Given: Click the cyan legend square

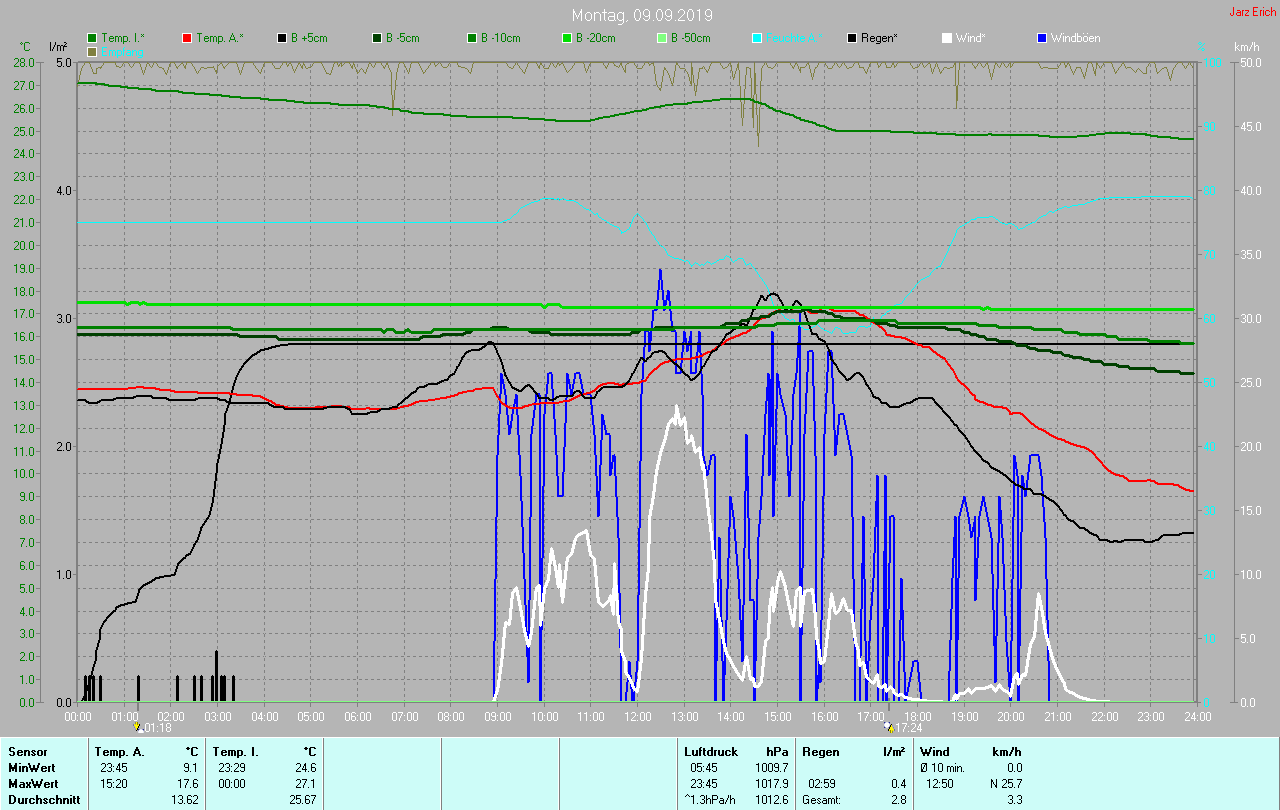Looking at the screenshot, I should pos(757,38).
